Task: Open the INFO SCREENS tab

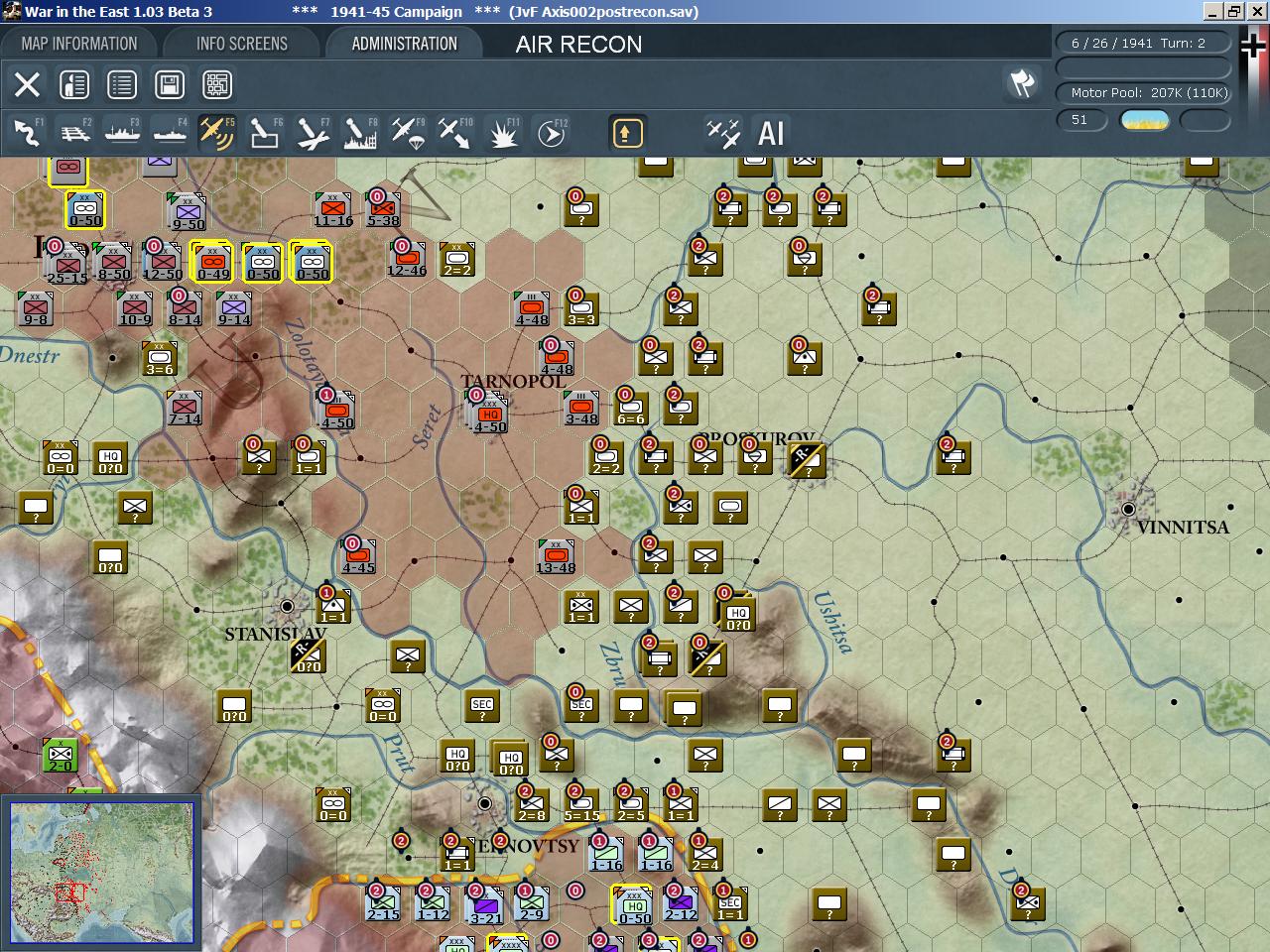Action: click(x=242, y=44)
